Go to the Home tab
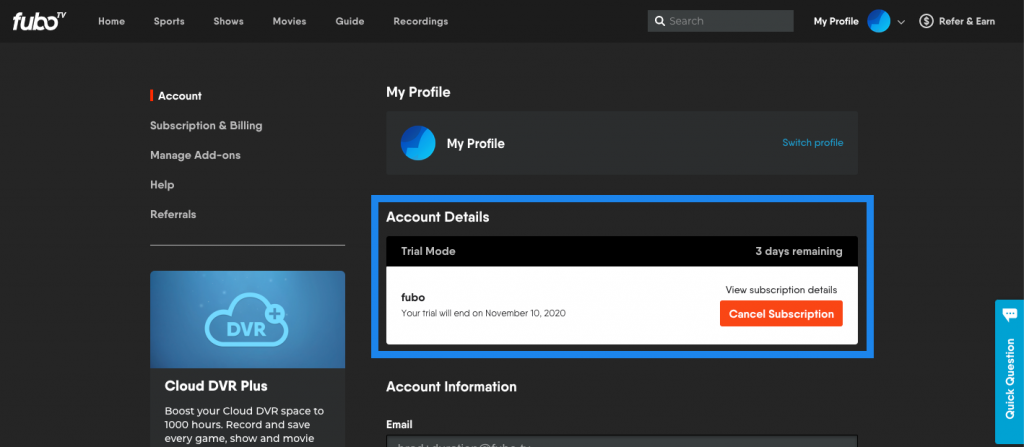The width and height of the screenshot is (1024, 447). click(112, 21)
